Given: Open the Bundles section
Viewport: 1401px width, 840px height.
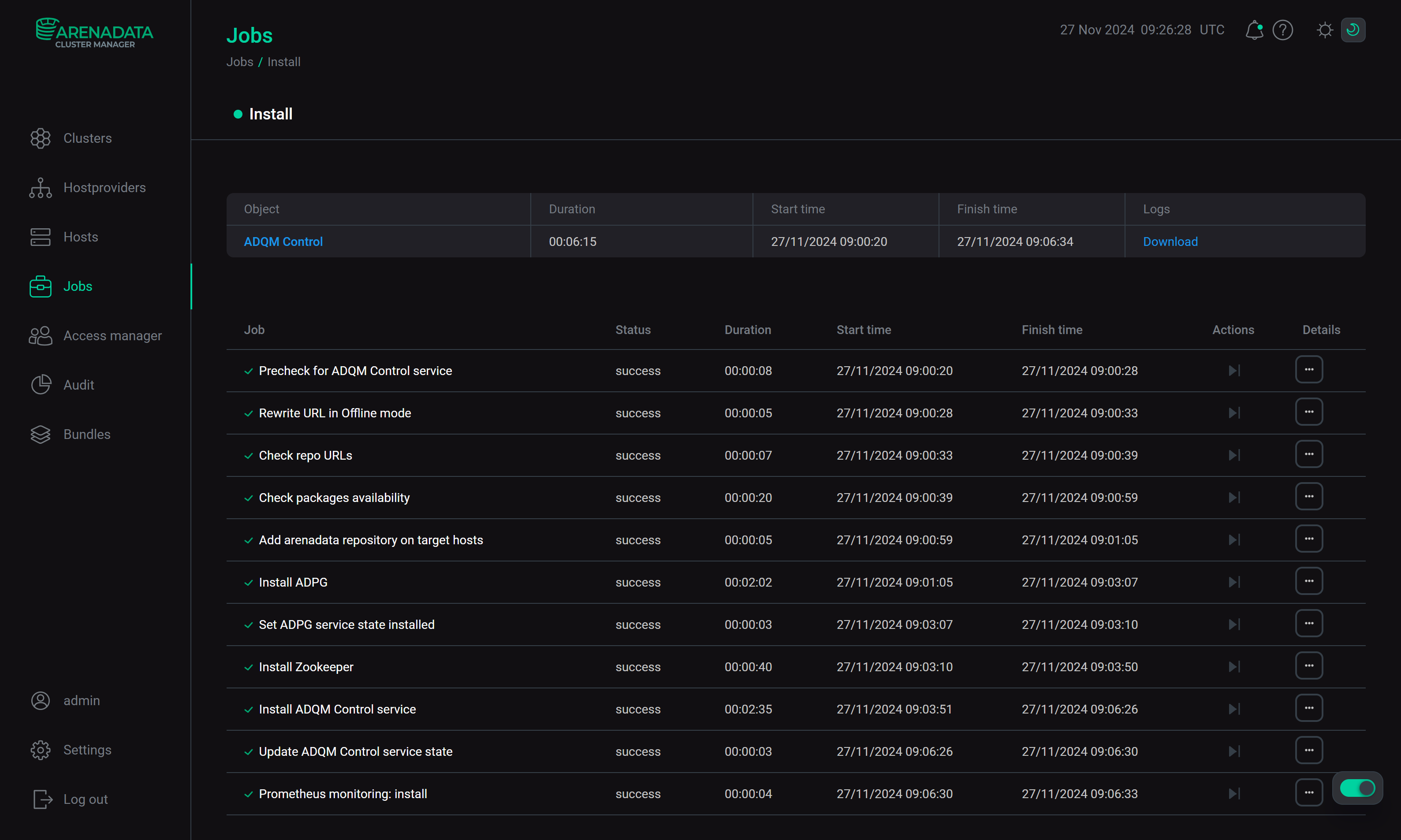Looking at the screenshot, I should click(x=86, y=434).
